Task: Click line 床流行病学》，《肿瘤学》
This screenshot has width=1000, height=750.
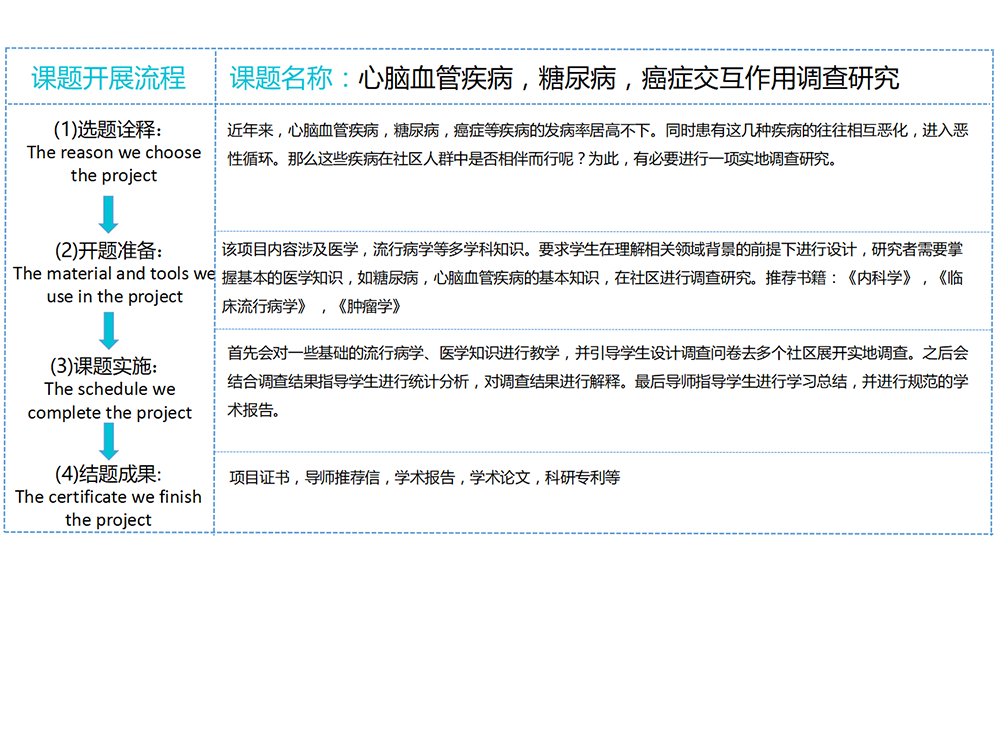Action: click(x=311, y=307)
